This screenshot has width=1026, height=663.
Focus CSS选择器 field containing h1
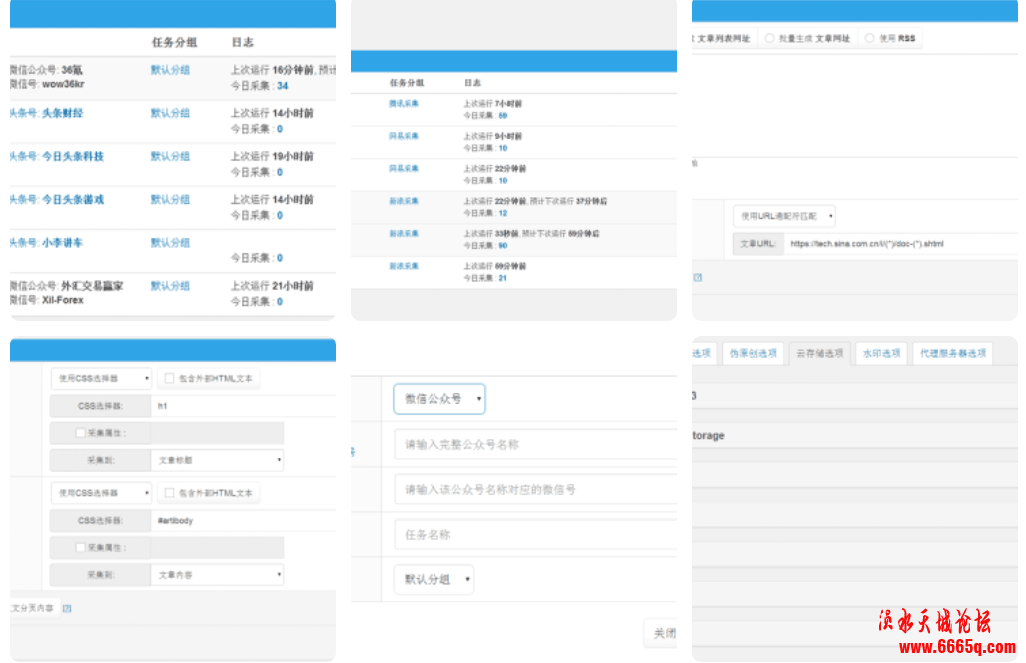(243, 406)
